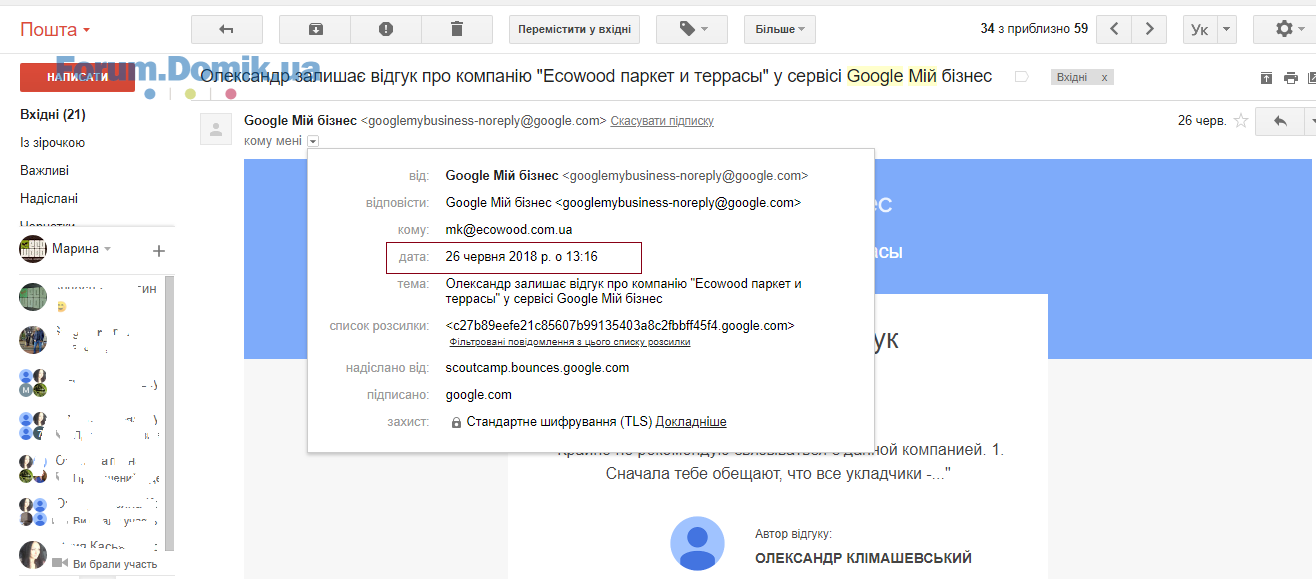
Task: Open the Важливі folder
Action: click(x=45, y=171)
